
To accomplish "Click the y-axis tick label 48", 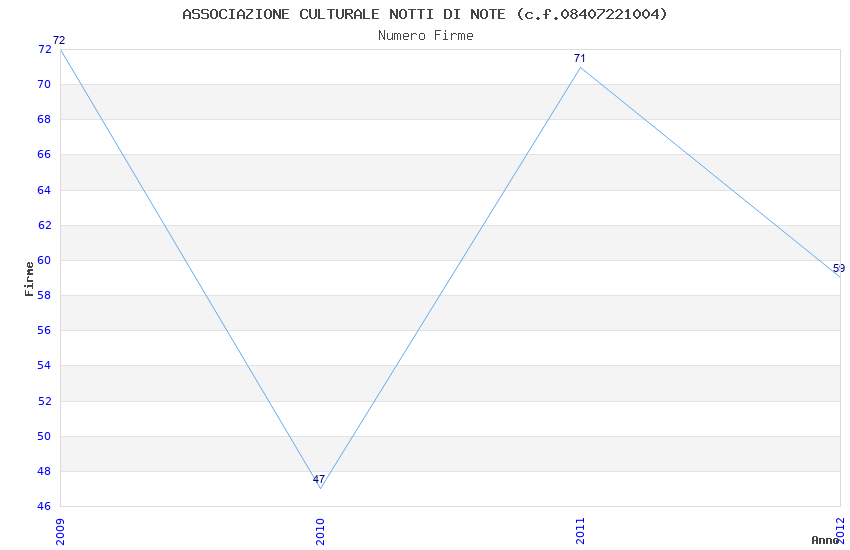I will (x=44, y=471).
